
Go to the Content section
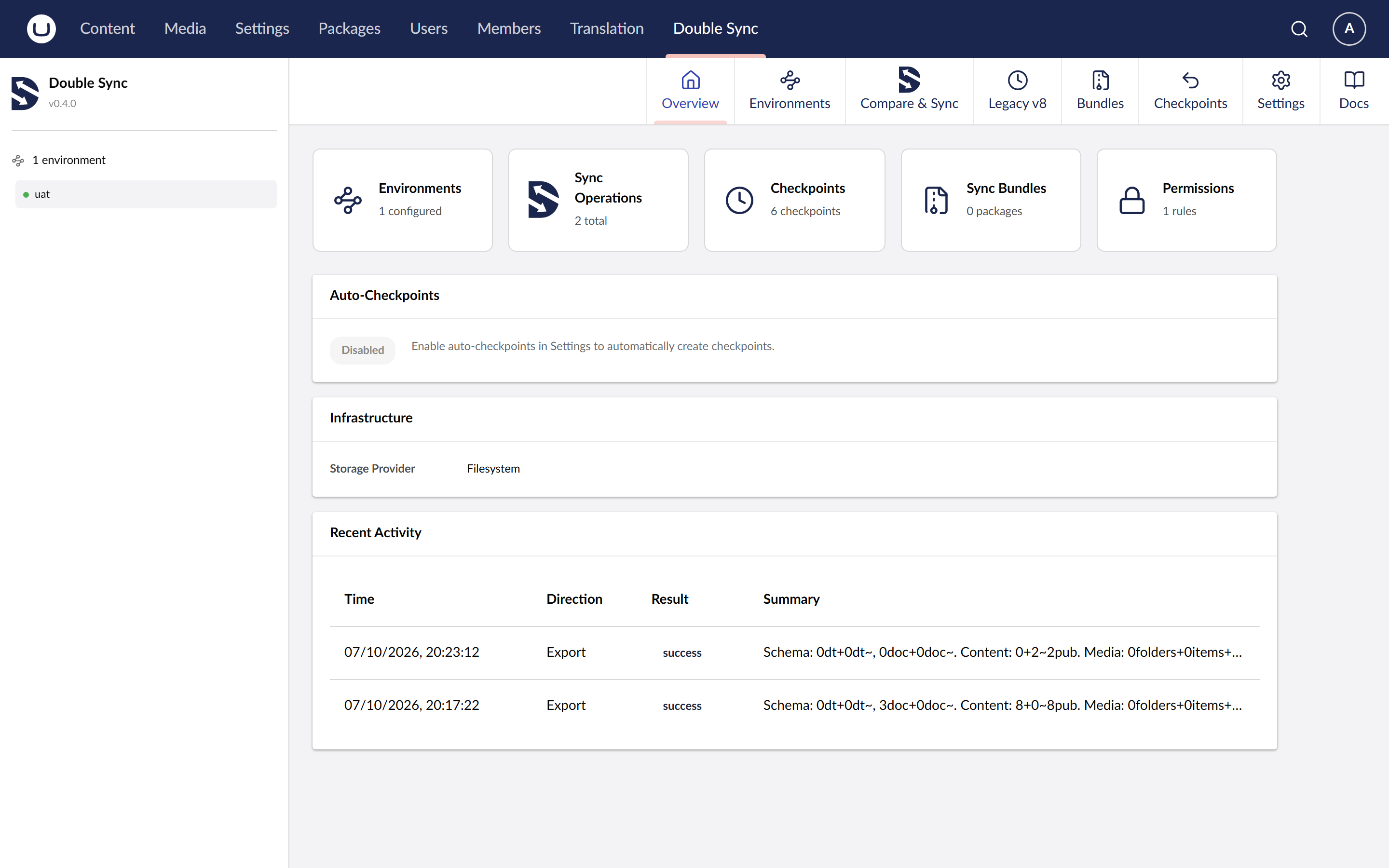click(108, 29)
